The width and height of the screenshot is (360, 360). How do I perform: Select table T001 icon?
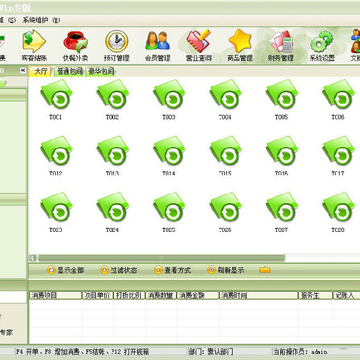pos(56,95)
